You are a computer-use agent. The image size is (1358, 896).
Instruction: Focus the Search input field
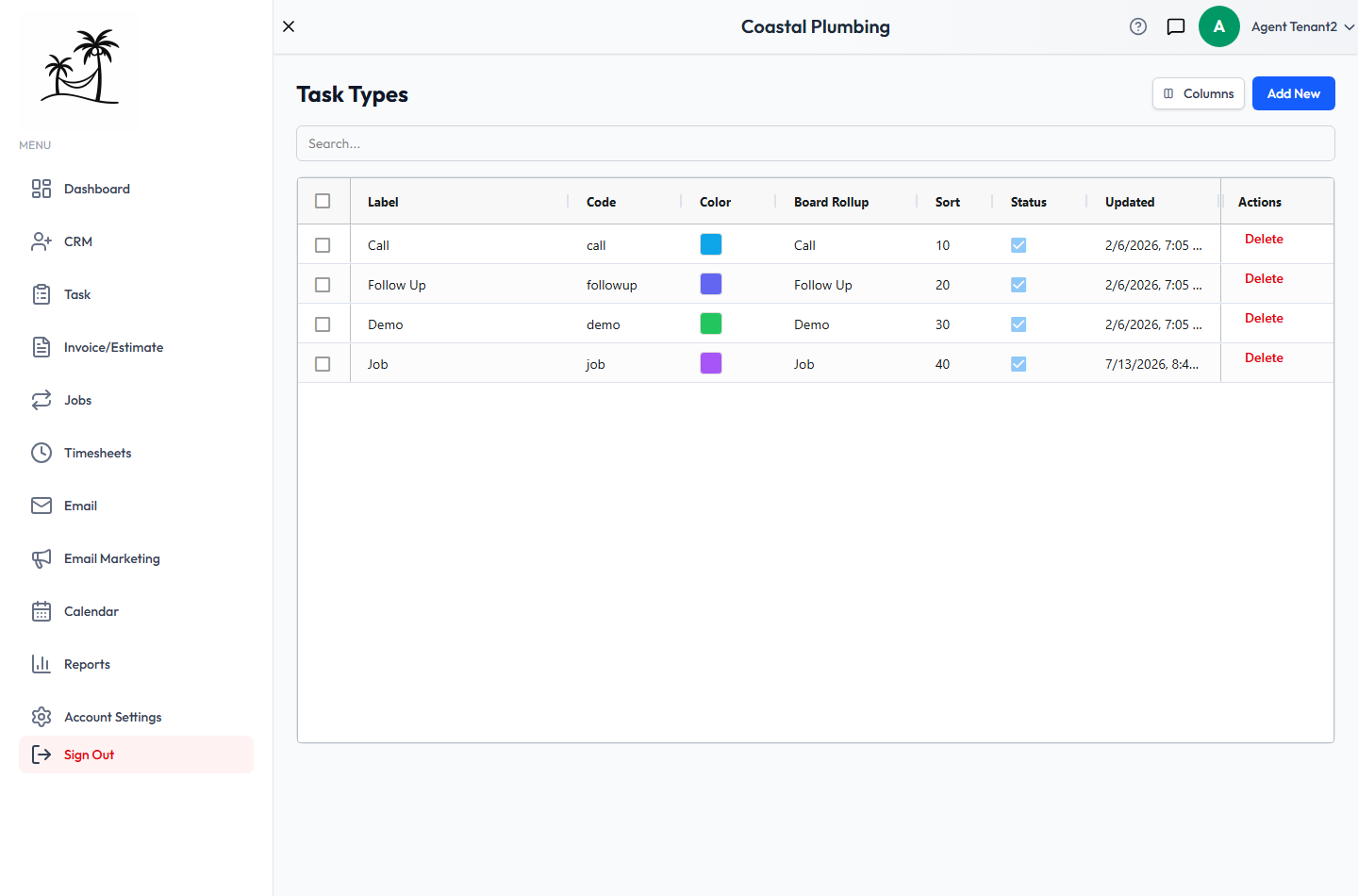tap(816, 143)
